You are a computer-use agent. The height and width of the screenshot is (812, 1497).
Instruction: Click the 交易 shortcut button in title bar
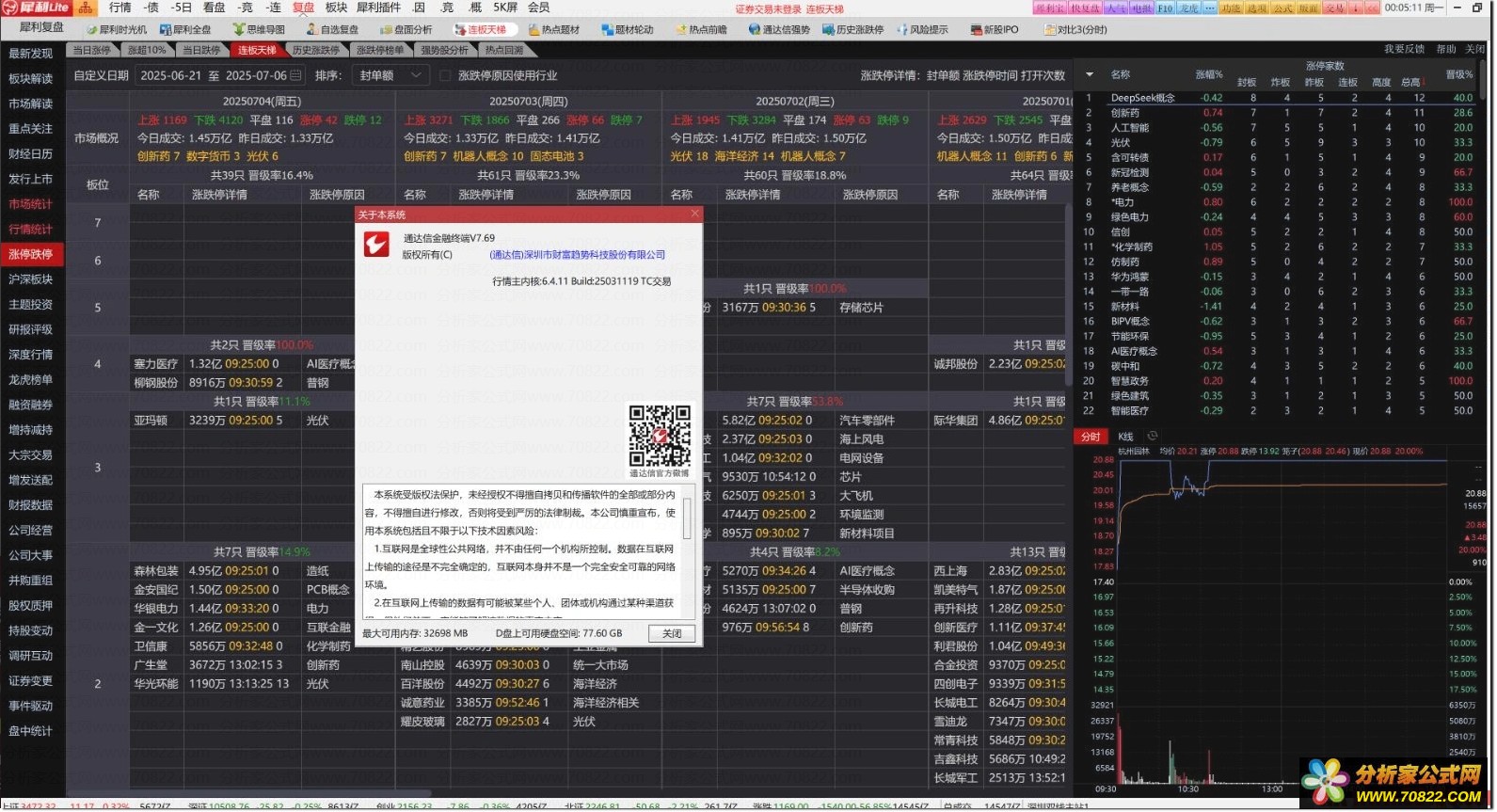[1334, 8]
